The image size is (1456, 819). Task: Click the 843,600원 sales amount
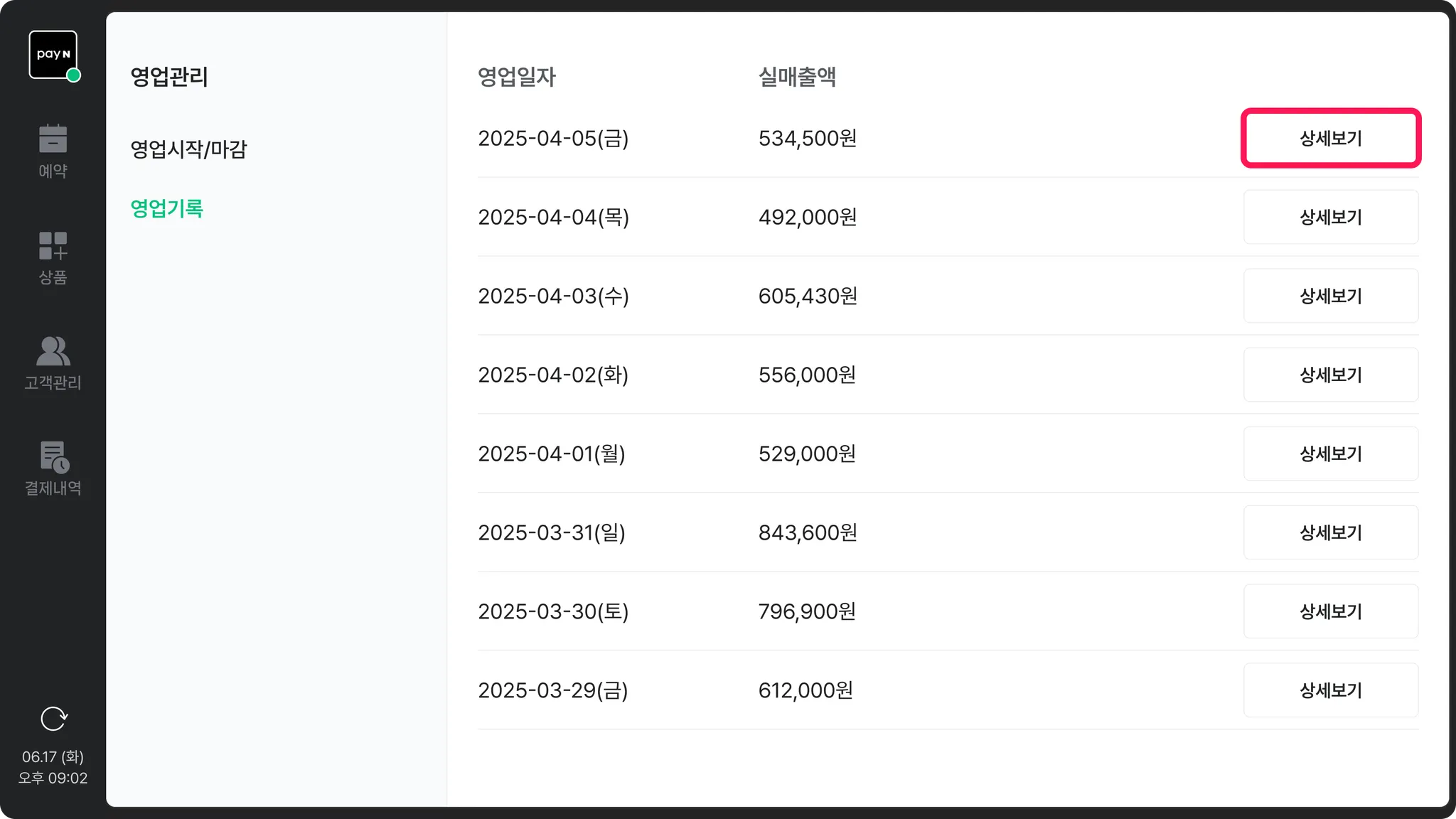tap(808, 532)
